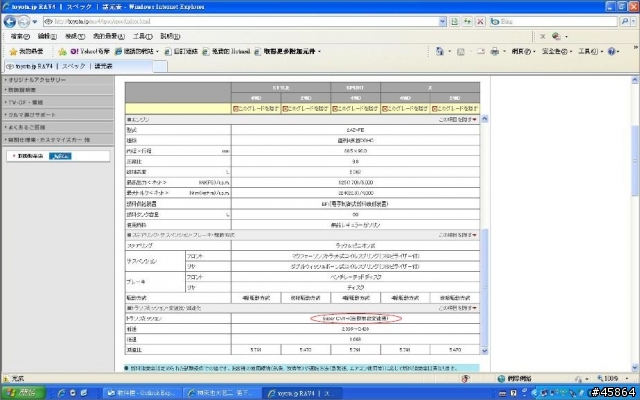Click the greyed RSS feeds icon

461,51
